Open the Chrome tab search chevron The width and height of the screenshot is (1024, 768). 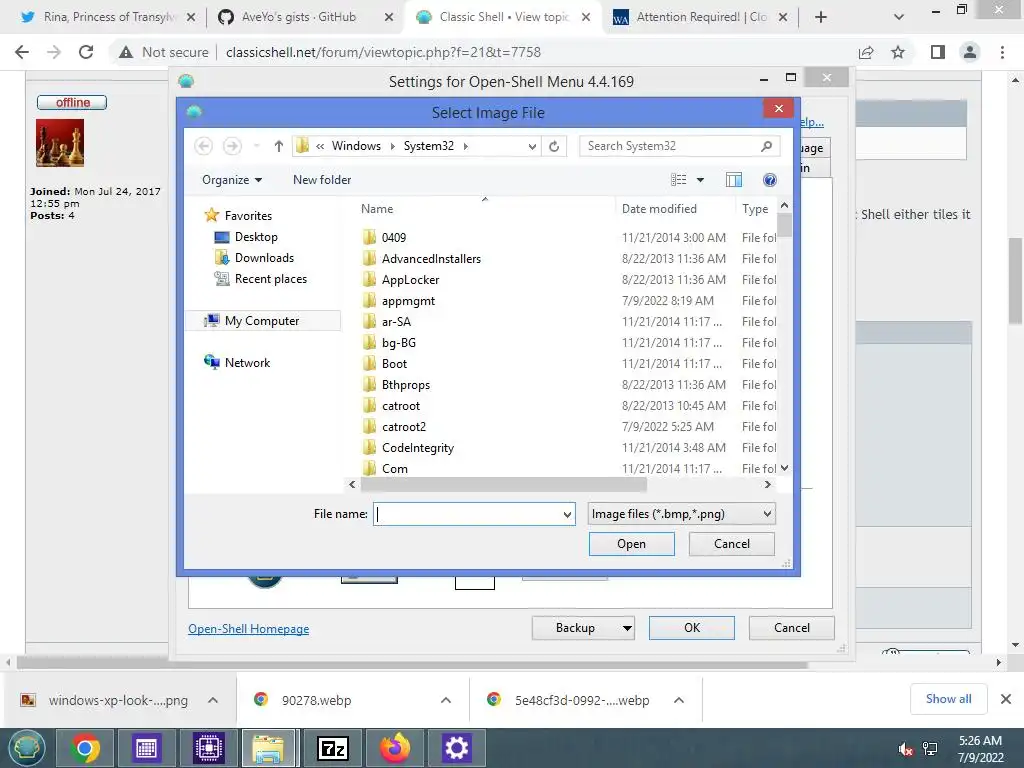point(899,18)
